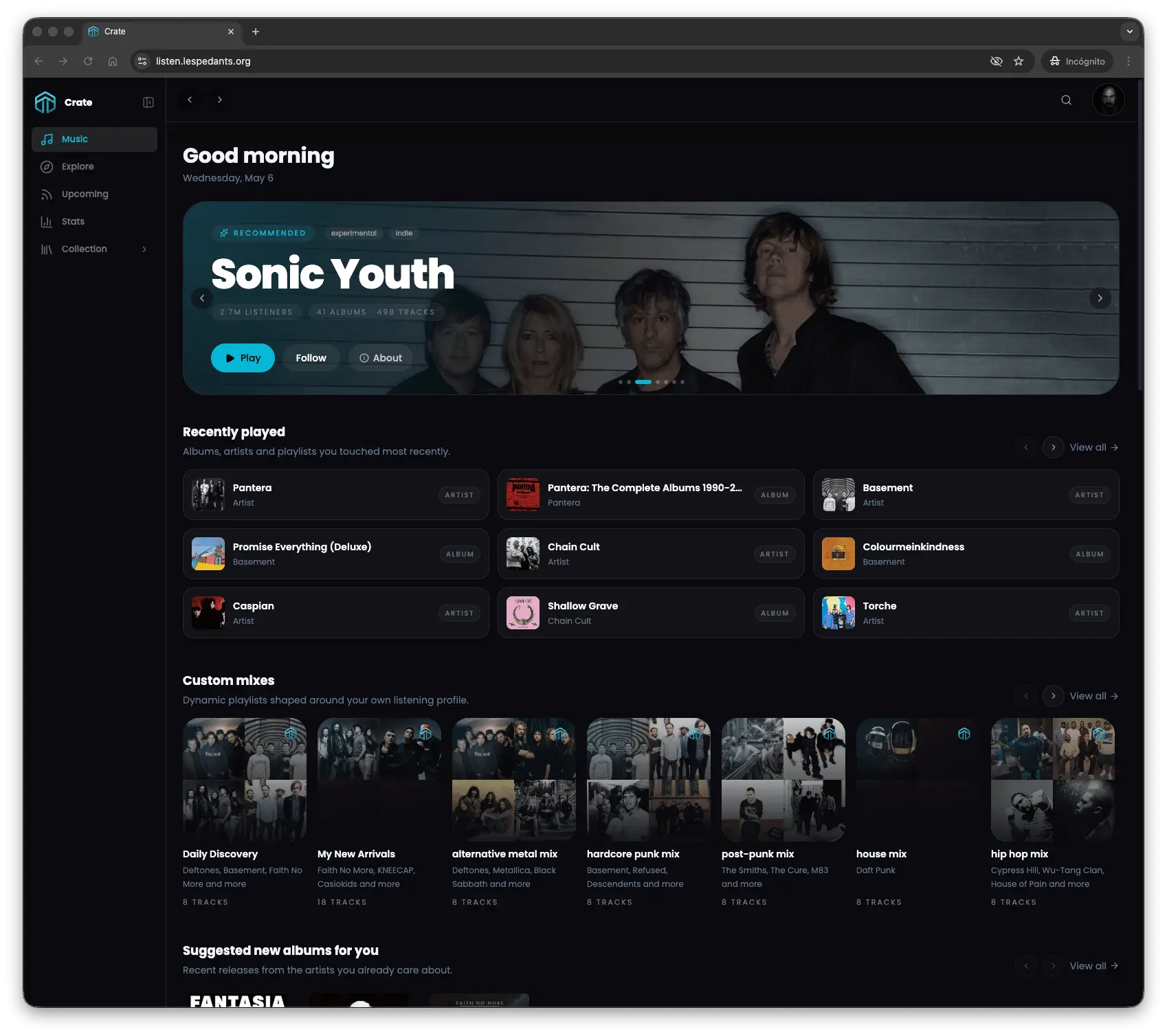Viewport: 1167px width, 1036px height.
Task: View all recently played items
Action: [x=1093, y=447]
